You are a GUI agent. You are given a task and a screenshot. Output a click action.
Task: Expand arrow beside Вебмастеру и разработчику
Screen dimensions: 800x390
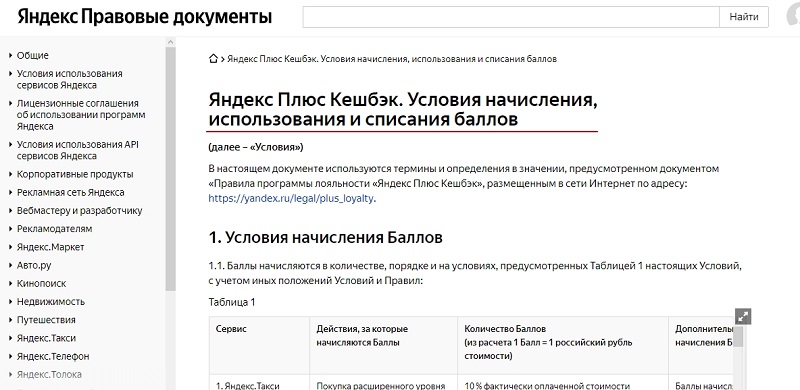tap(10, 211)
